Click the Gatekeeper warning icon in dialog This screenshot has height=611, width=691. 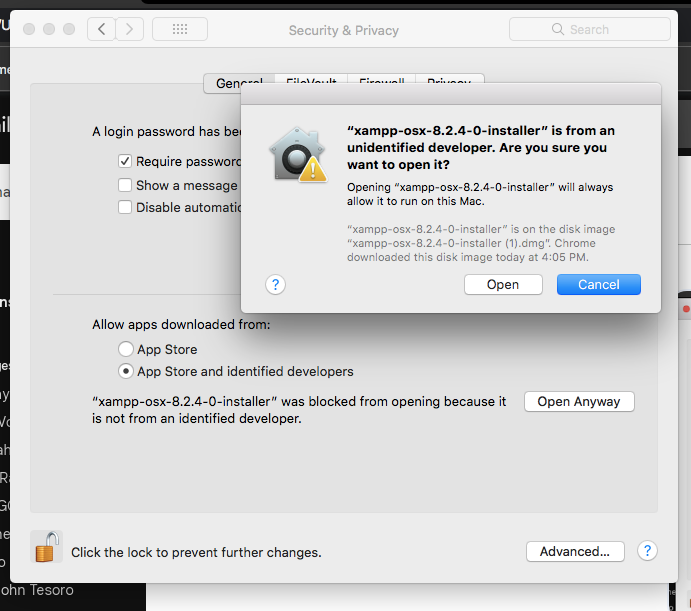(x=298, y=157)
